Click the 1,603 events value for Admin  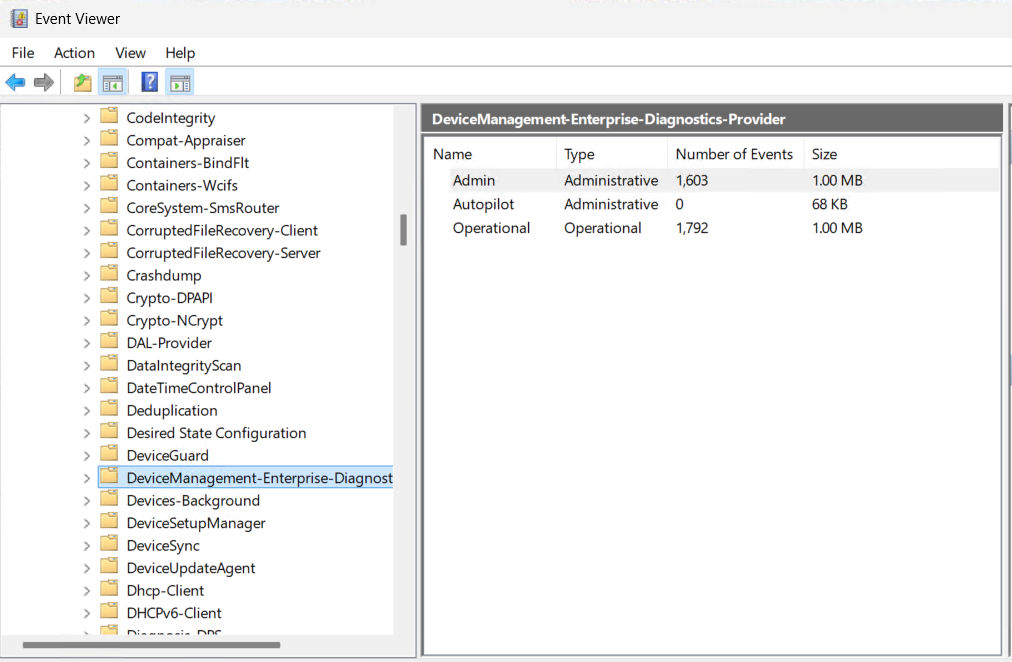(692, 180)
